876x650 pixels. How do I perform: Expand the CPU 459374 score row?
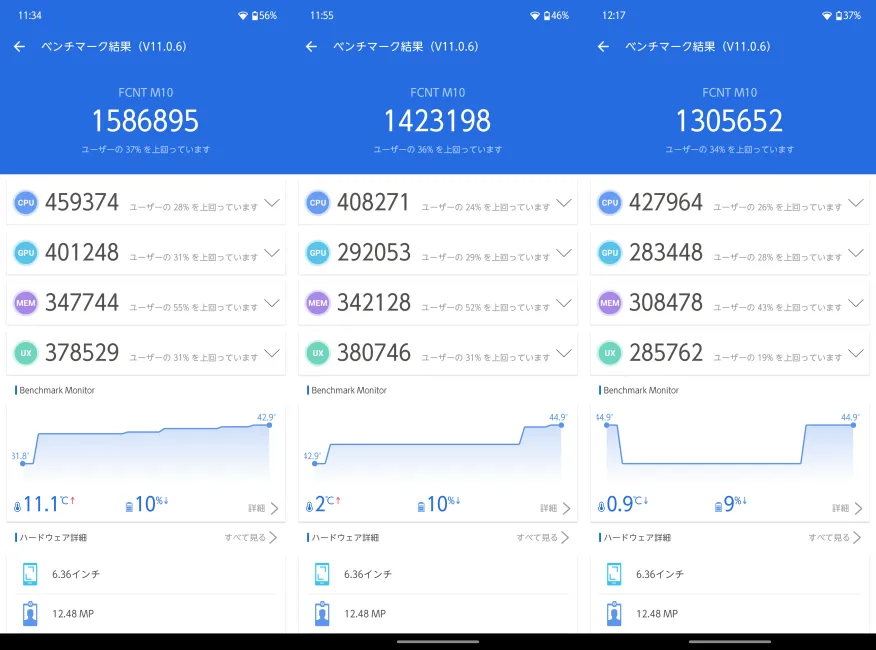(x=272, y=203)
